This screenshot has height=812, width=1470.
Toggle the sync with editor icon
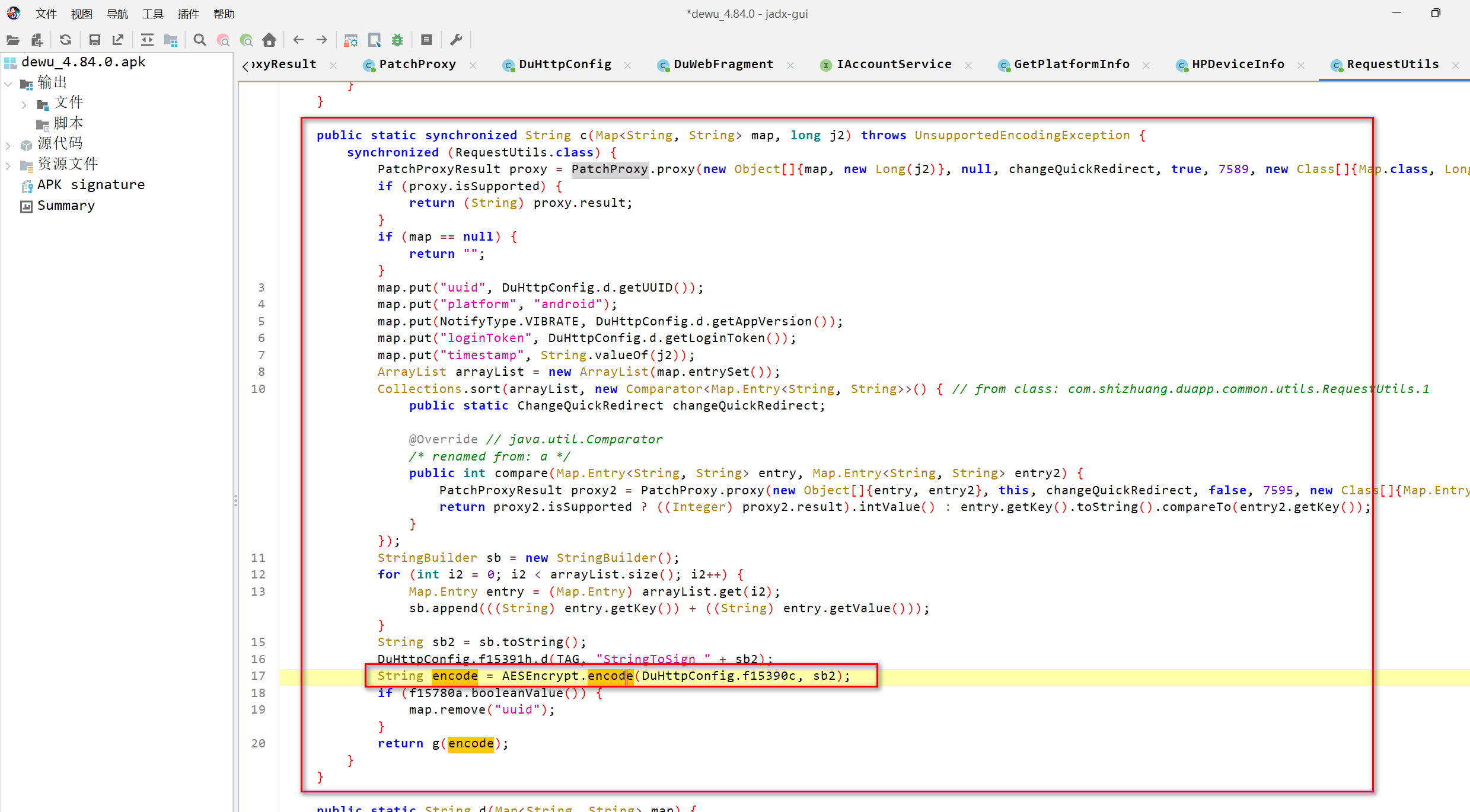147,40
